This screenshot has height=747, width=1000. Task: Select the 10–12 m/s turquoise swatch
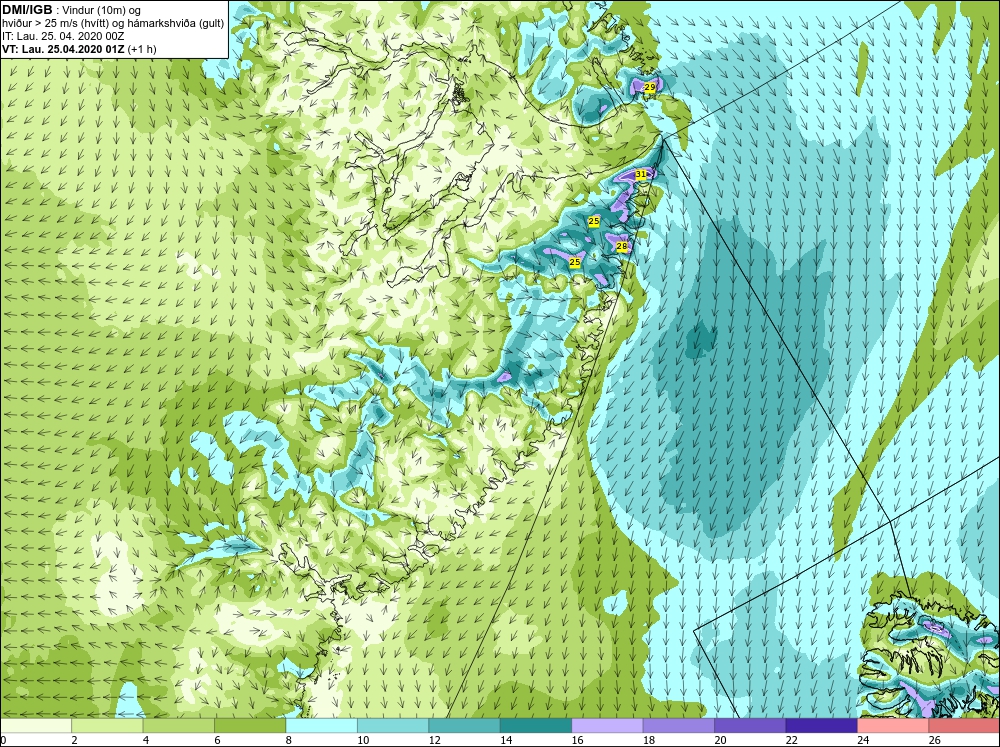pyautogui.click(x=393, y=725)
